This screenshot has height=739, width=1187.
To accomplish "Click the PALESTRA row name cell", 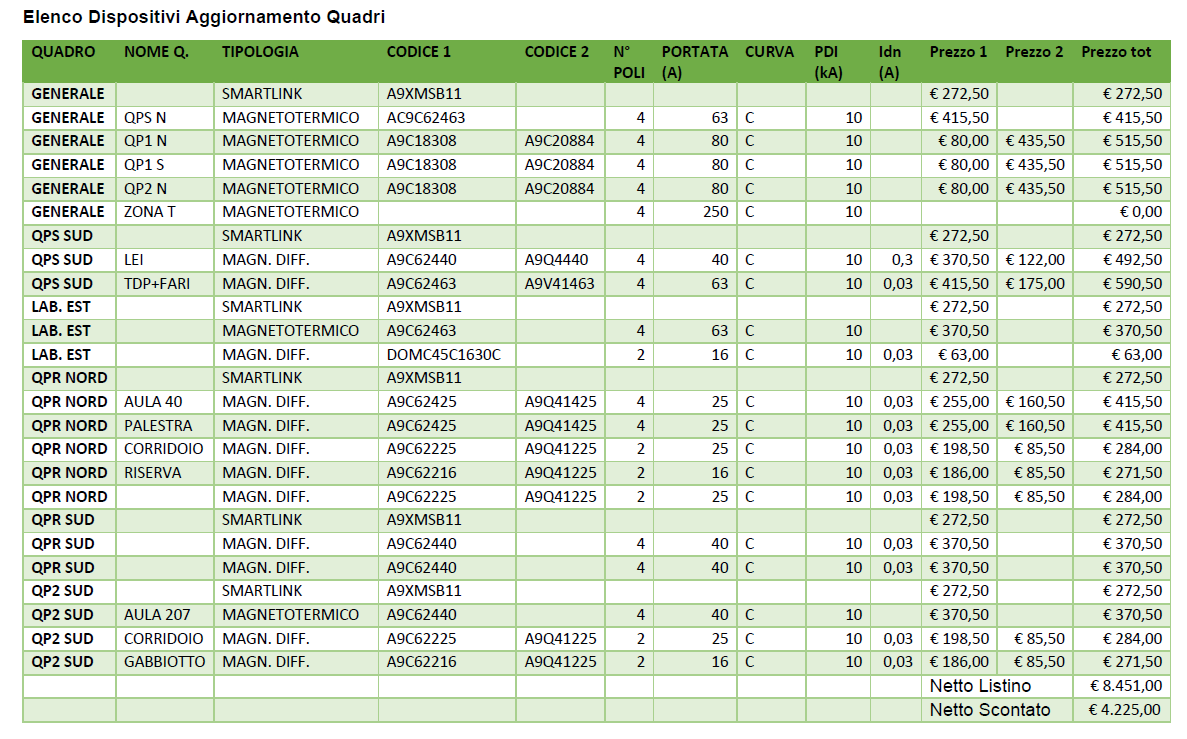I will click(158, 425).
